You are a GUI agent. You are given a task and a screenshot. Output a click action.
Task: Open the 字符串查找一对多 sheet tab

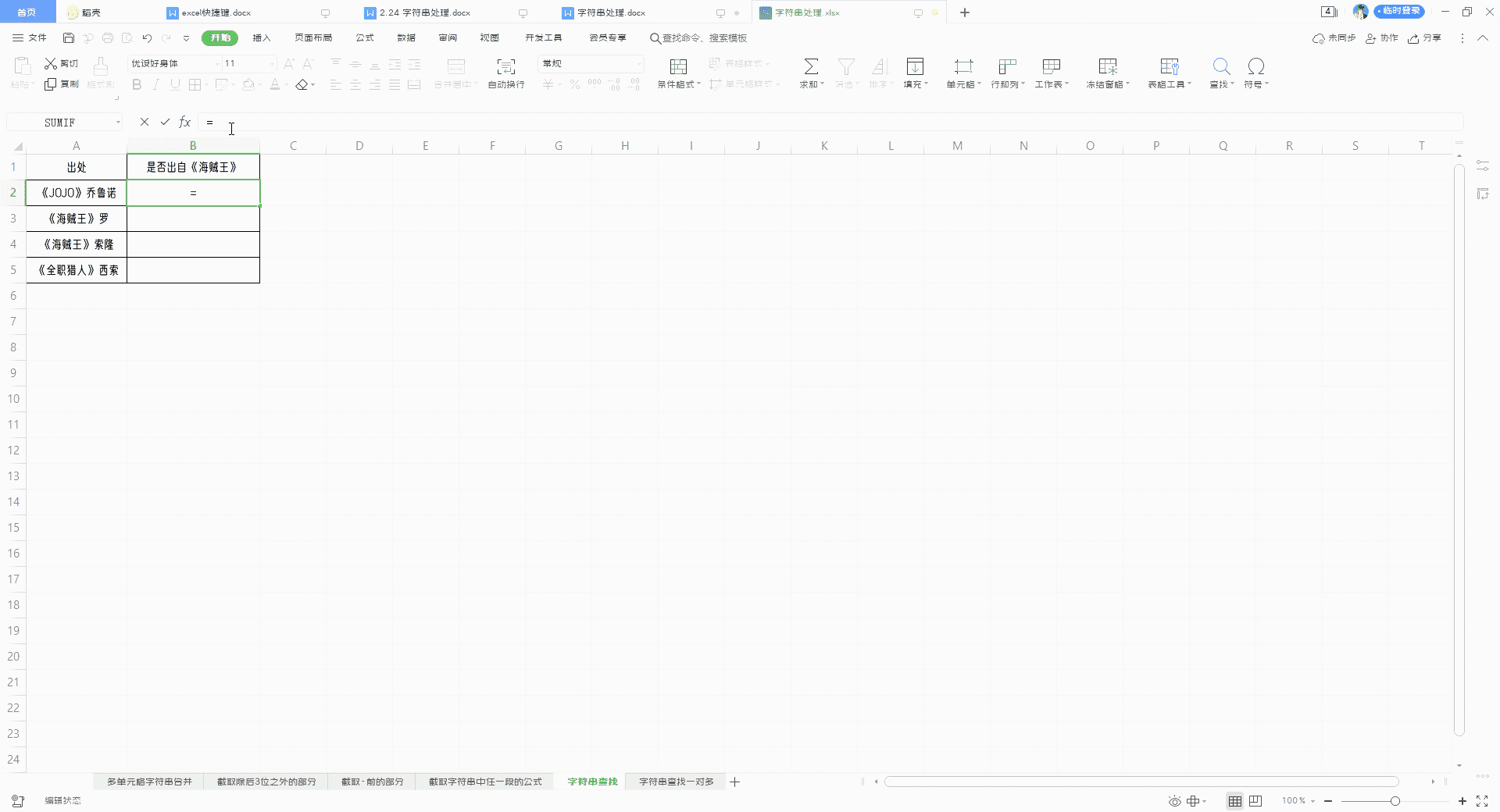point(675,782)
